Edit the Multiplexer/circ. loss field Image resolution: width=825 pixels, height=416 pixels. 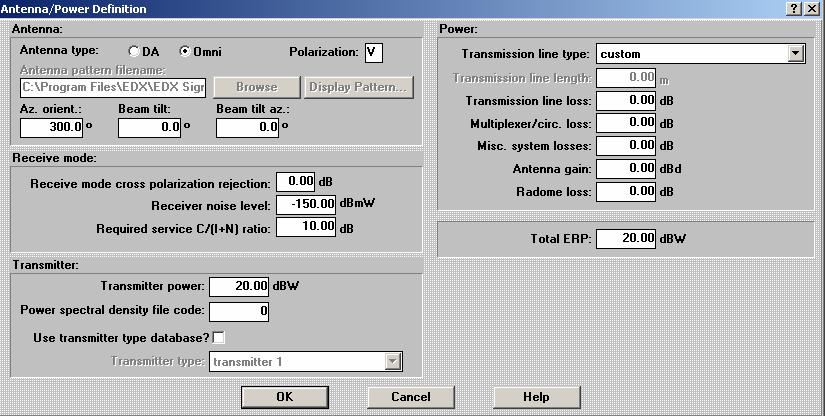point(626,124)
